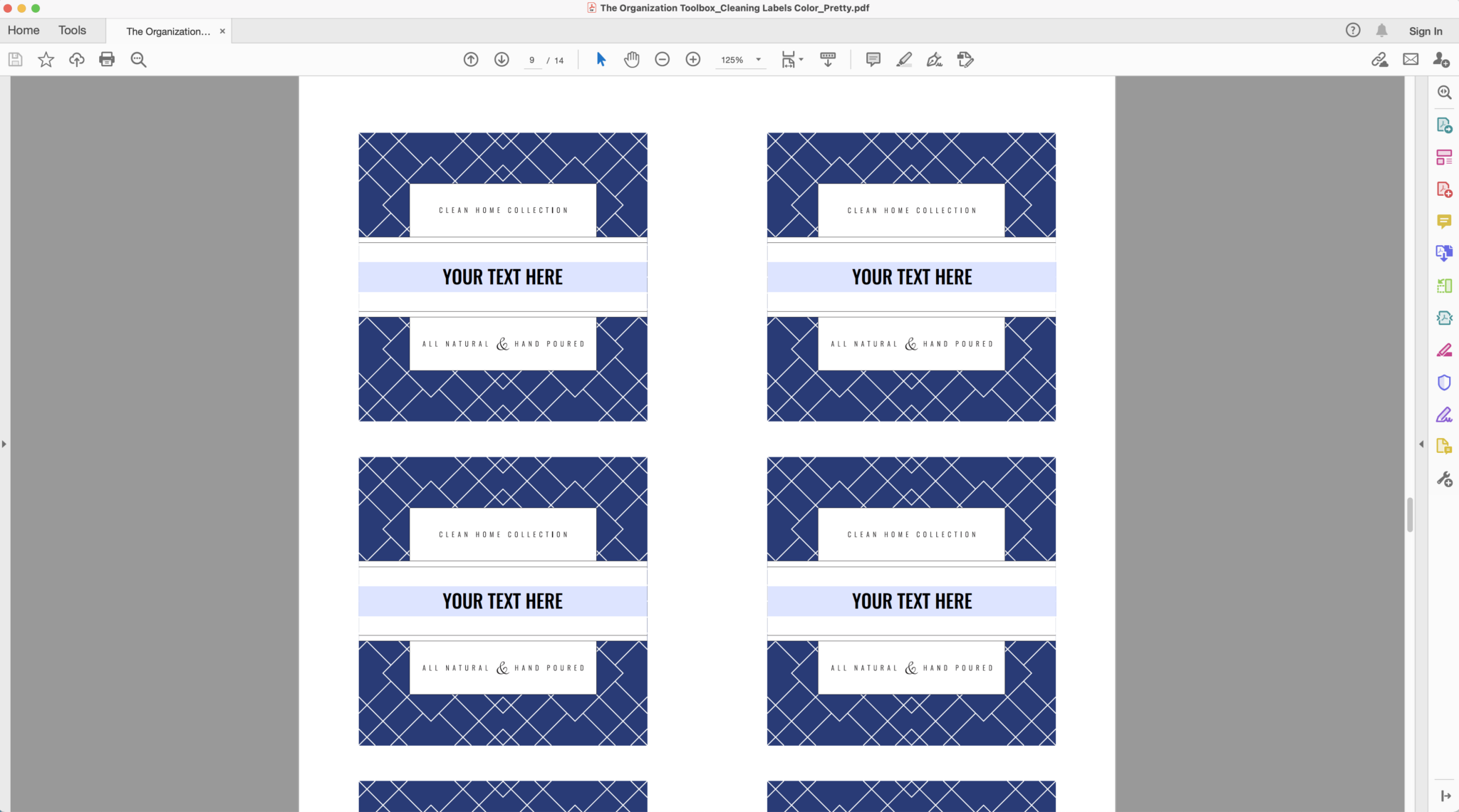
Task: Print the document using the printer icon
Action: click(x=107, y=59)
